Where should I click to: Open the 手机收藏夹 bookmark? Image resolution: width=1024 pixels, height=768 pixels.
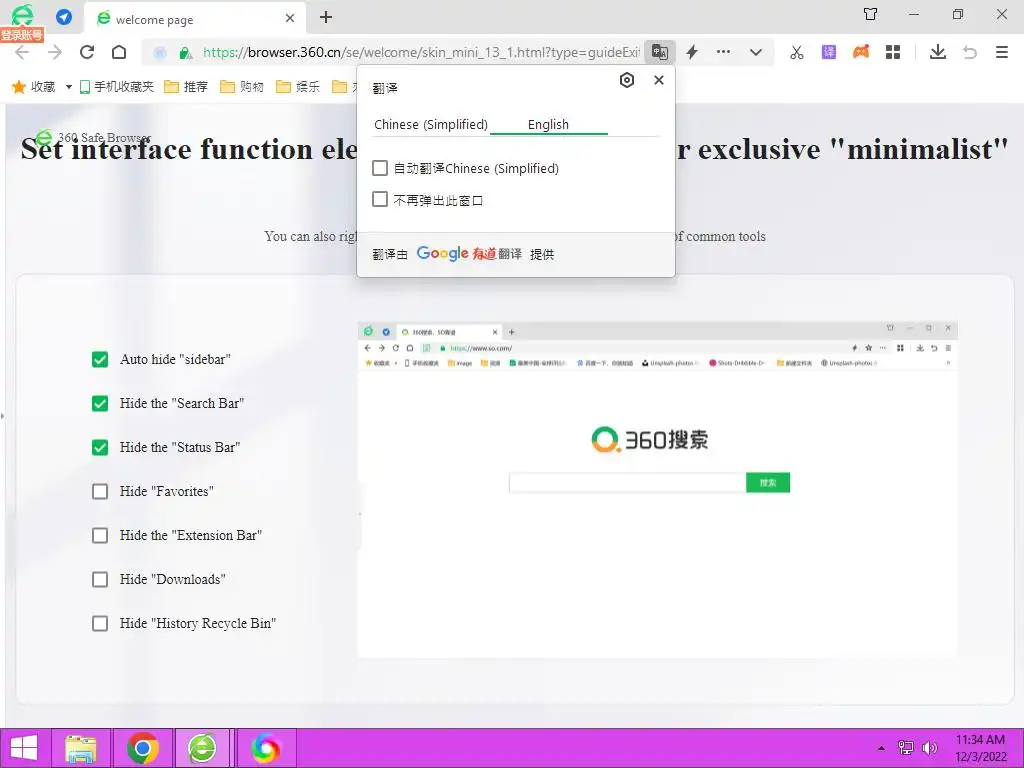[116, 86]
